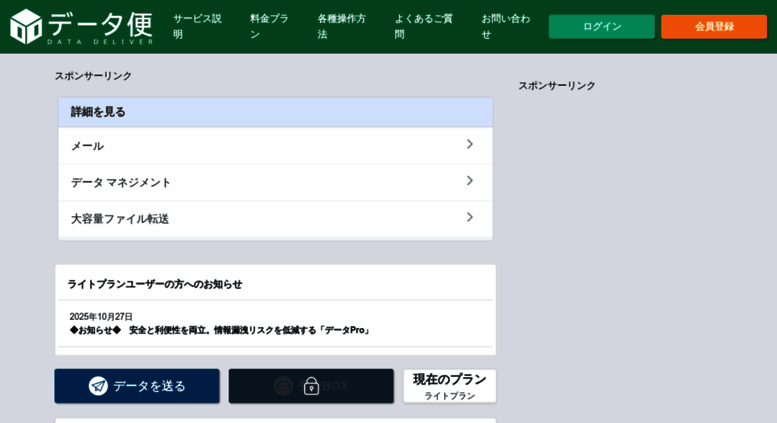Expand the データ マネジメント chevron arrow
Viewport: 777px width, 423px height.
coord(470,181)
